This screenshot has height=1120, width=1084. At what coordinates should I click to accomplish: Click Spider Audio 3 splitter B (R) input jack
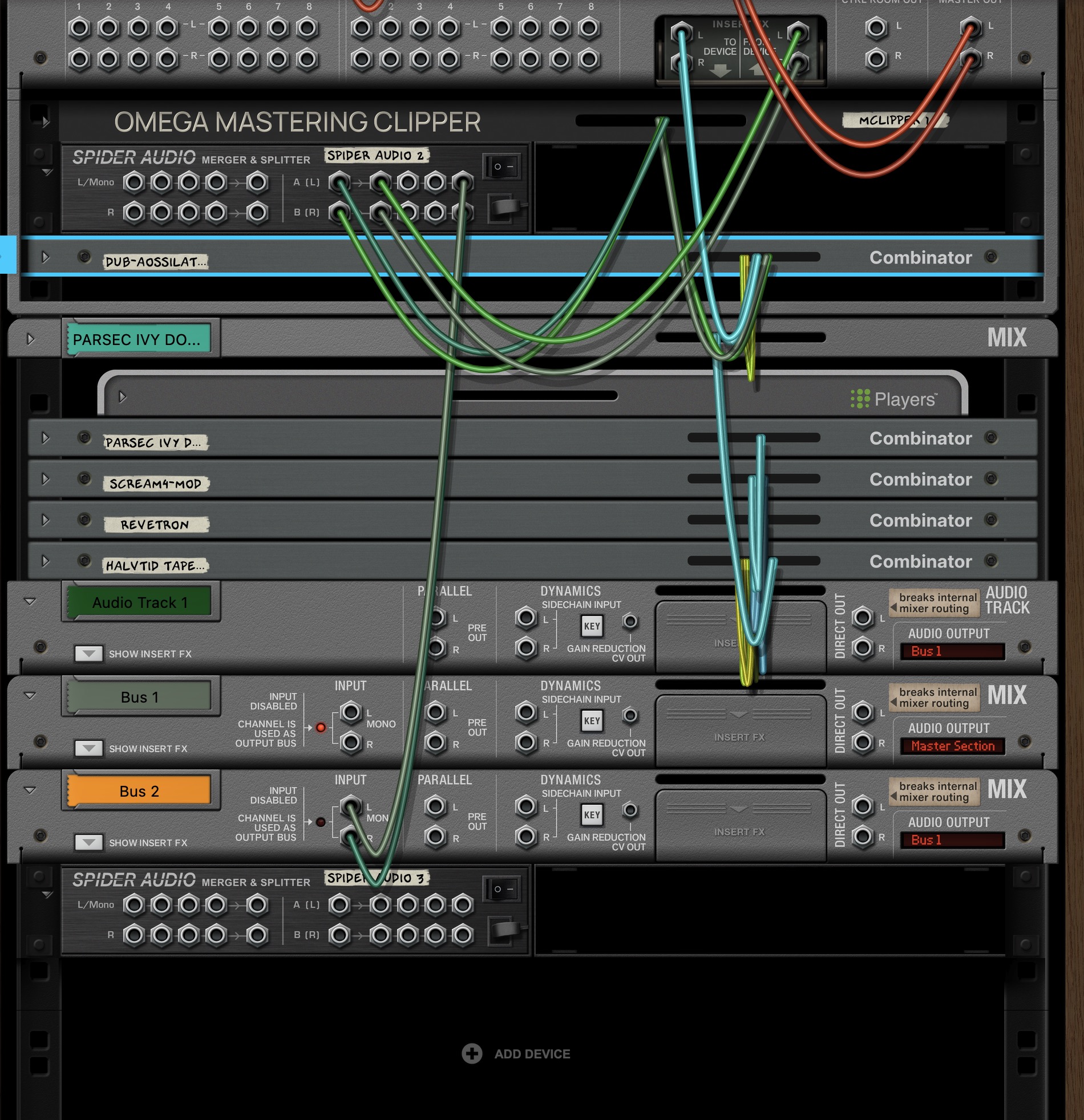pos(339,935)
